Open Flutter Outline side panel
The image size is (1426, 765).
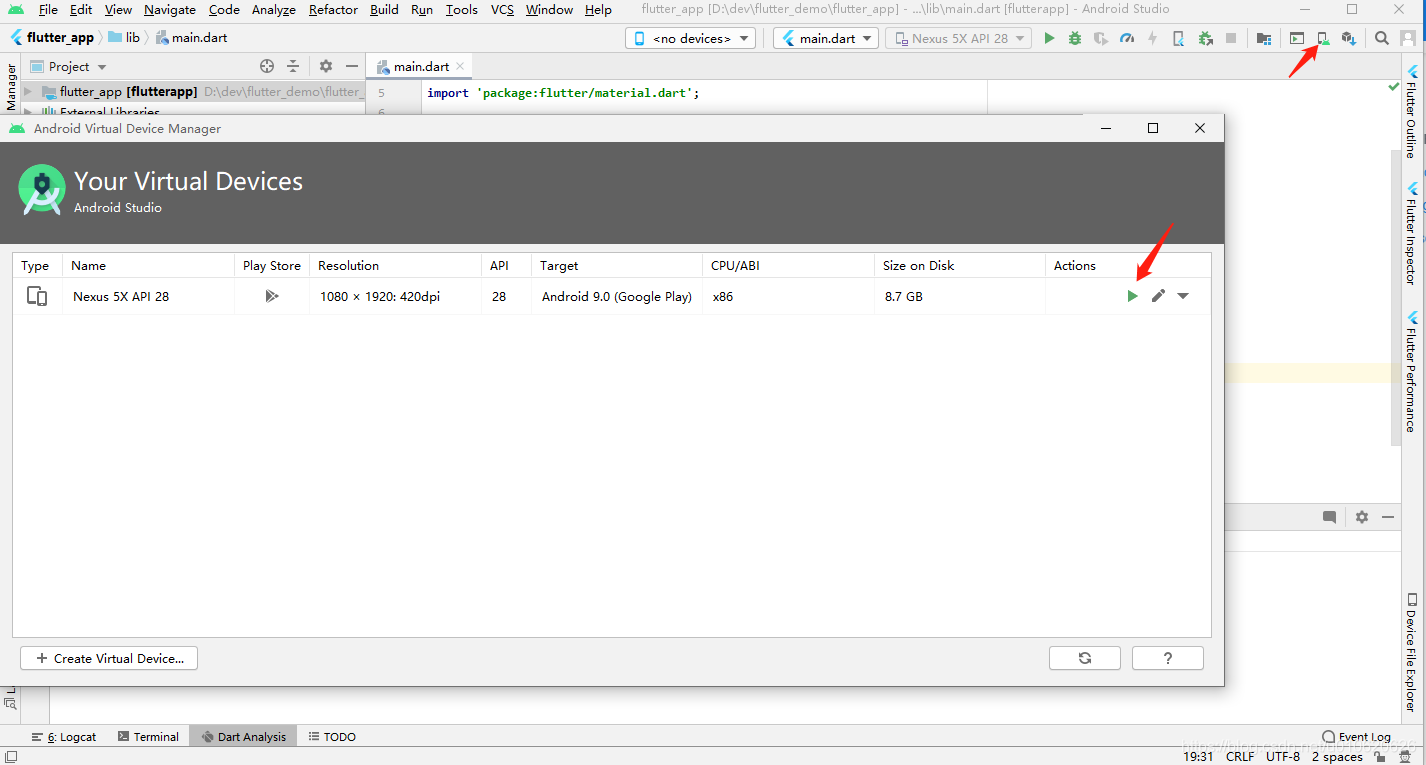click(x=1412, y=112)
